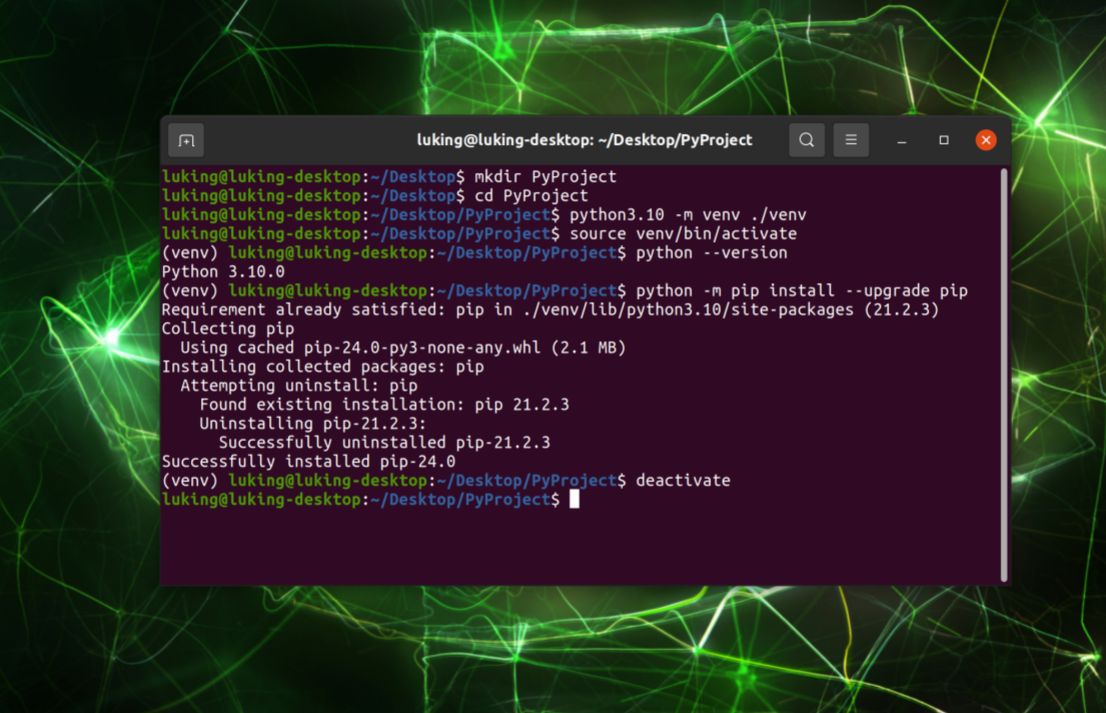Click the cursor at the last prompt
The image size is (1106, 713).
click(x=574, y=499)
